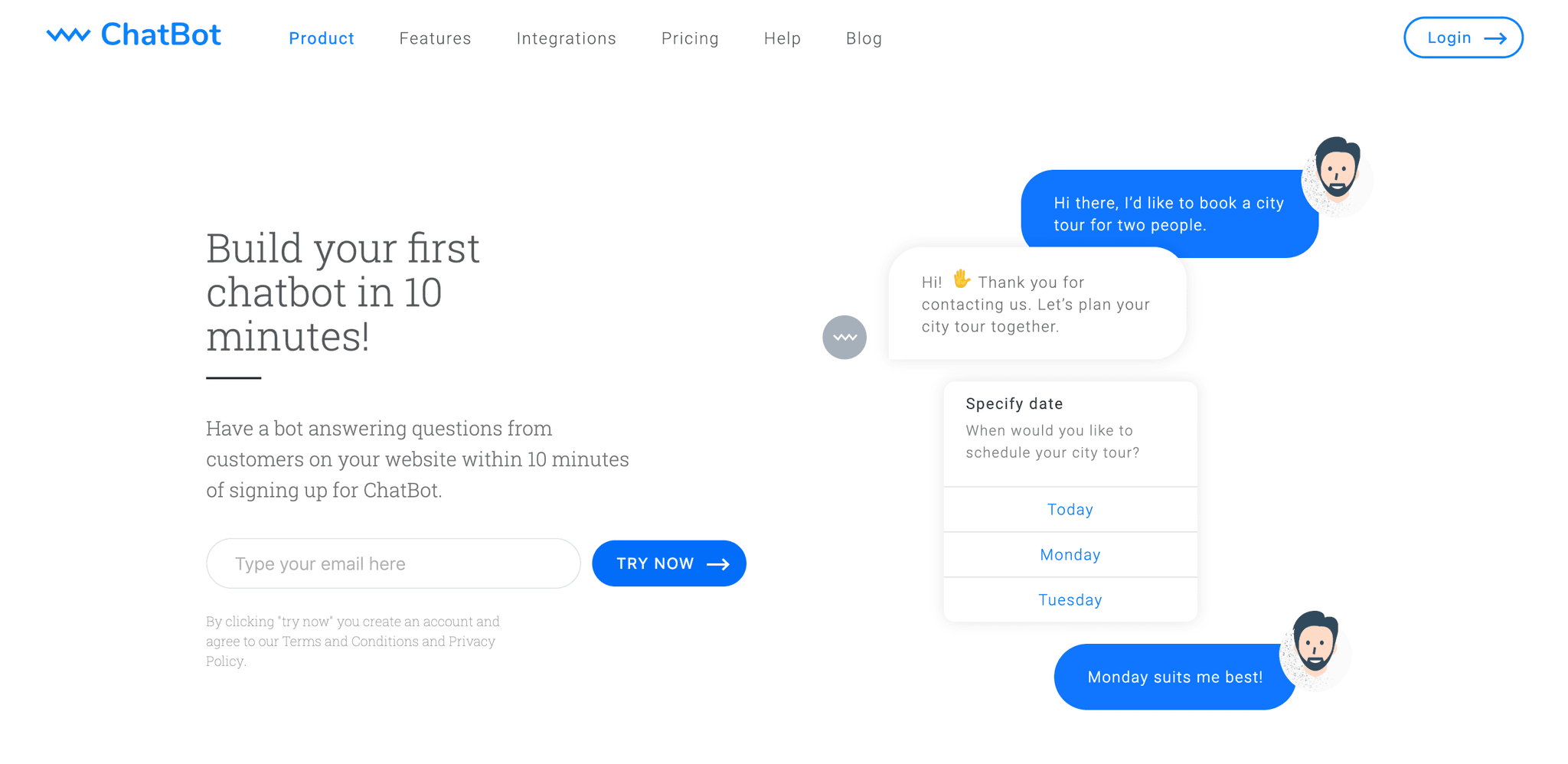Screen dimensions: 1568x764
Task: Open the Features navigation item
Action: (435, 38)
